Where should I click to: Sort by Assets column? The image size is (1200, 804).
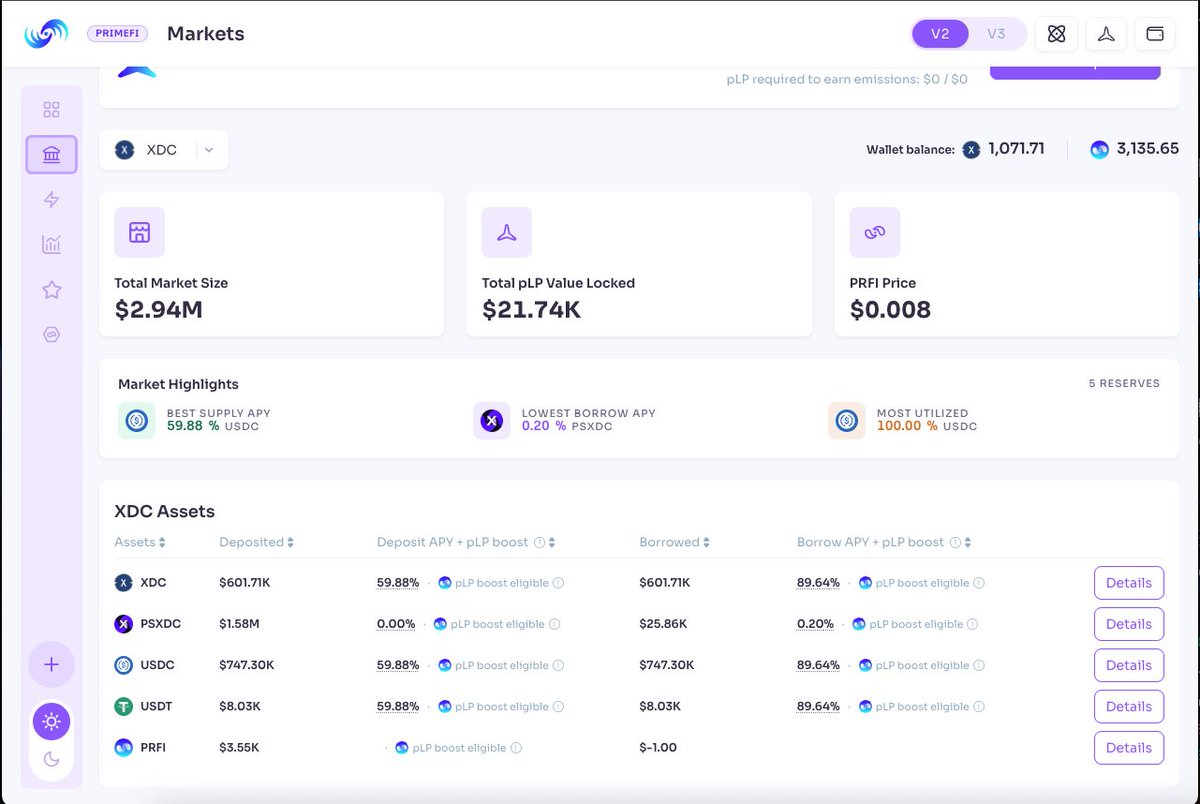(140, 542)
